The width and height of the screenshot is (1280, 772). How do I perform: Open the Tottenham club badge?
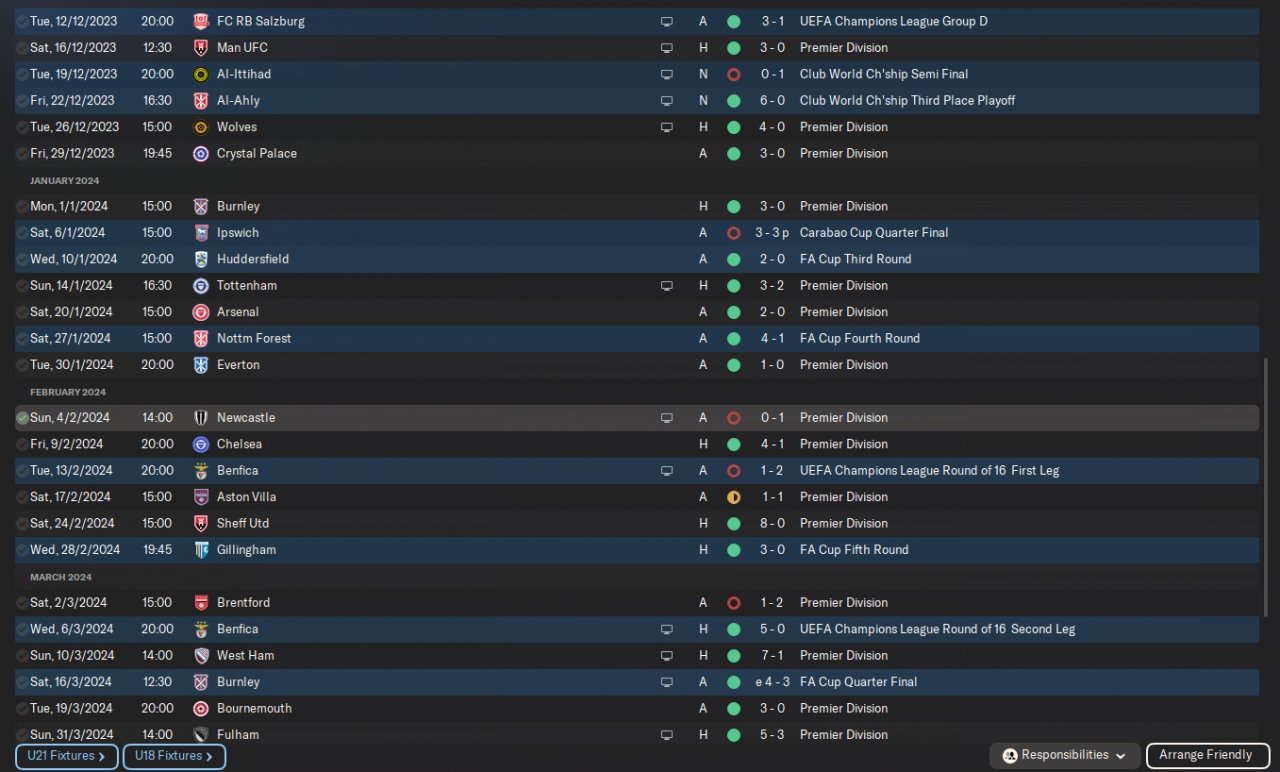point(200,286)
